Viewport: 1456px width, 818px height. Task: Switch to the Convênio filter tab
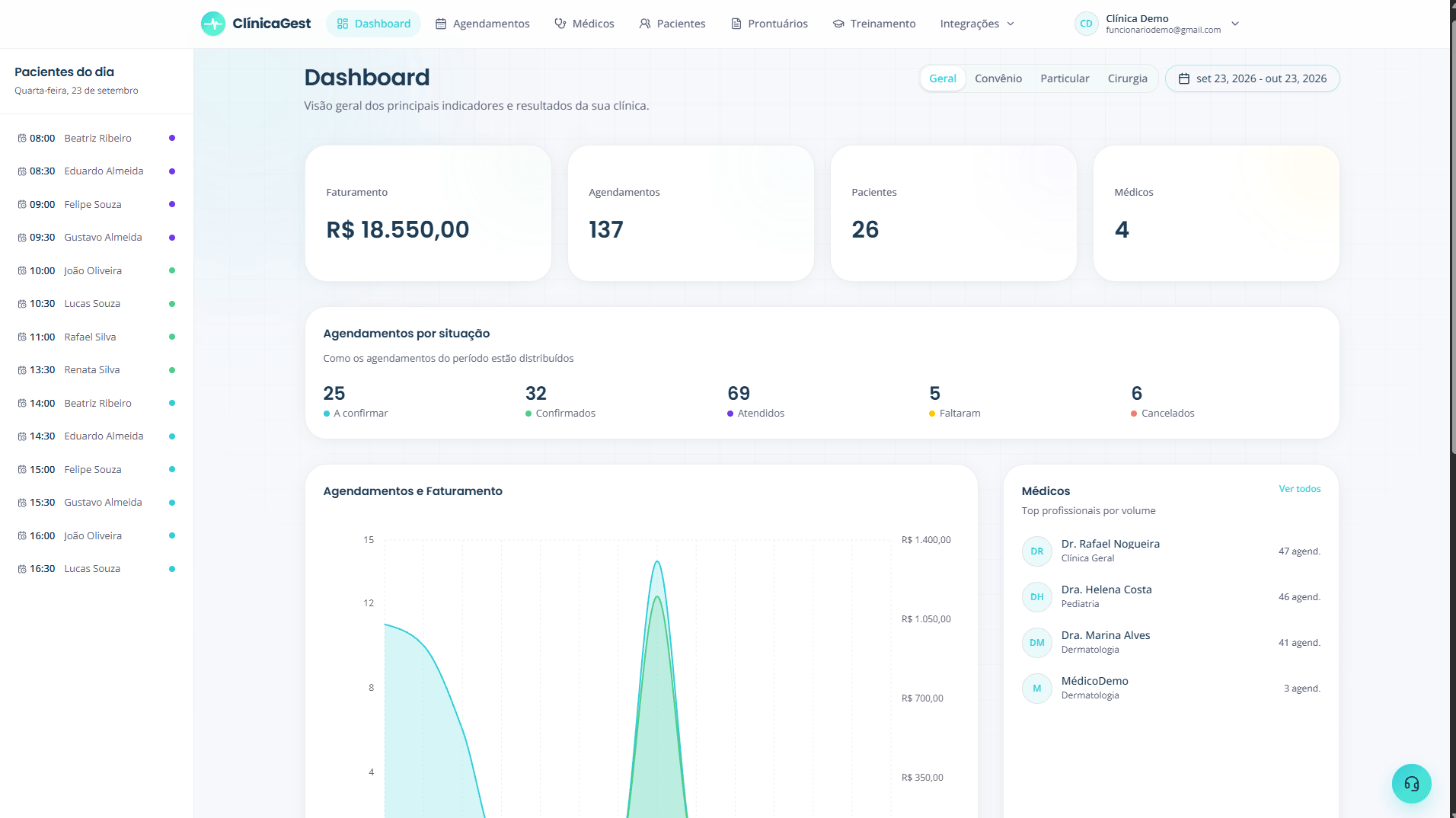coord(998,78)
